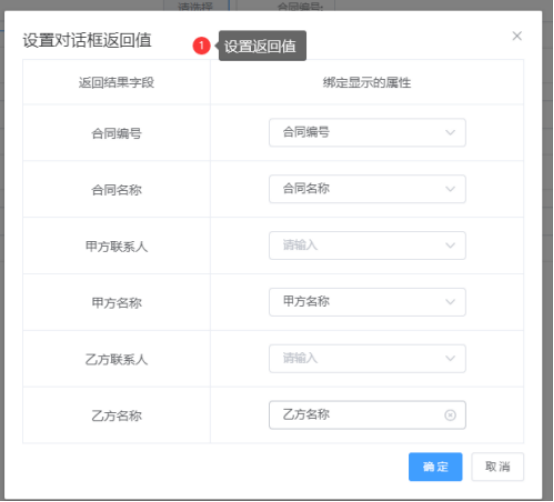
Task: Click the 返回结果字段 column header
Action: (x=116, y=83)
